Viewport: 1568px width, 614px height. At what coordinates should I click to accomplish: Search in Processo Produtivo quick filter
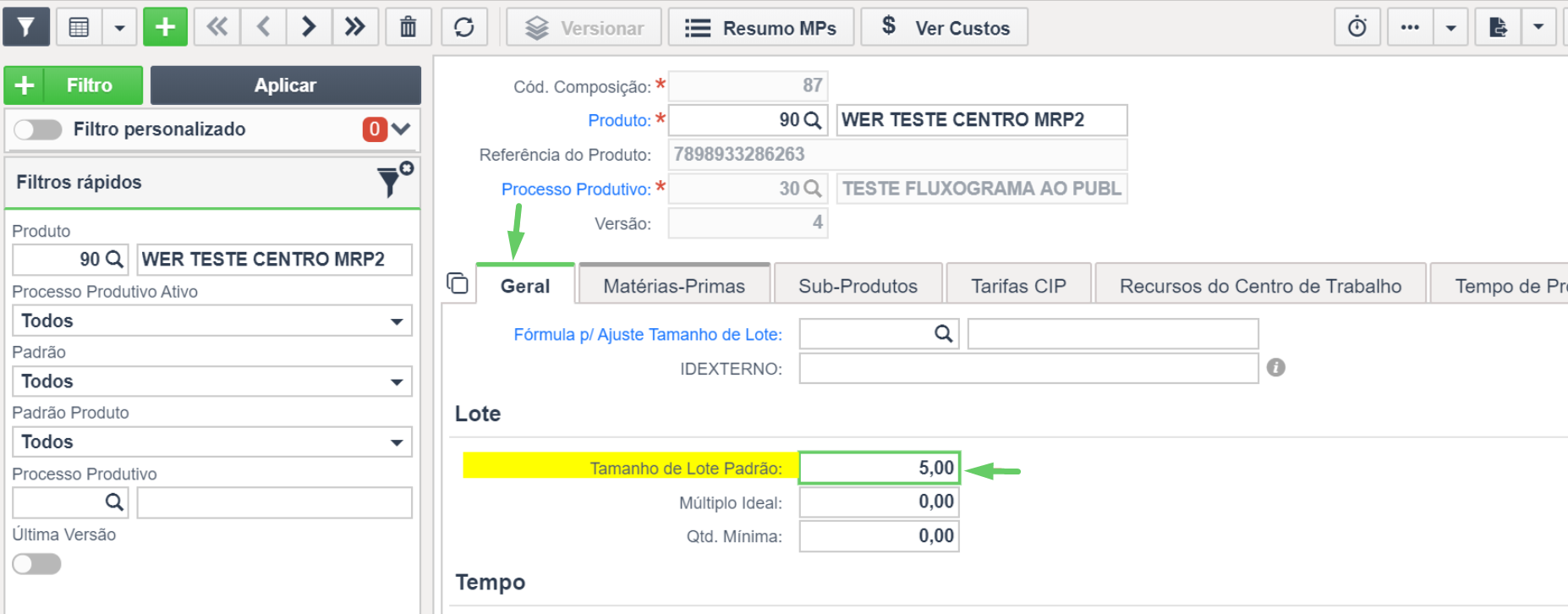[114, 502]
